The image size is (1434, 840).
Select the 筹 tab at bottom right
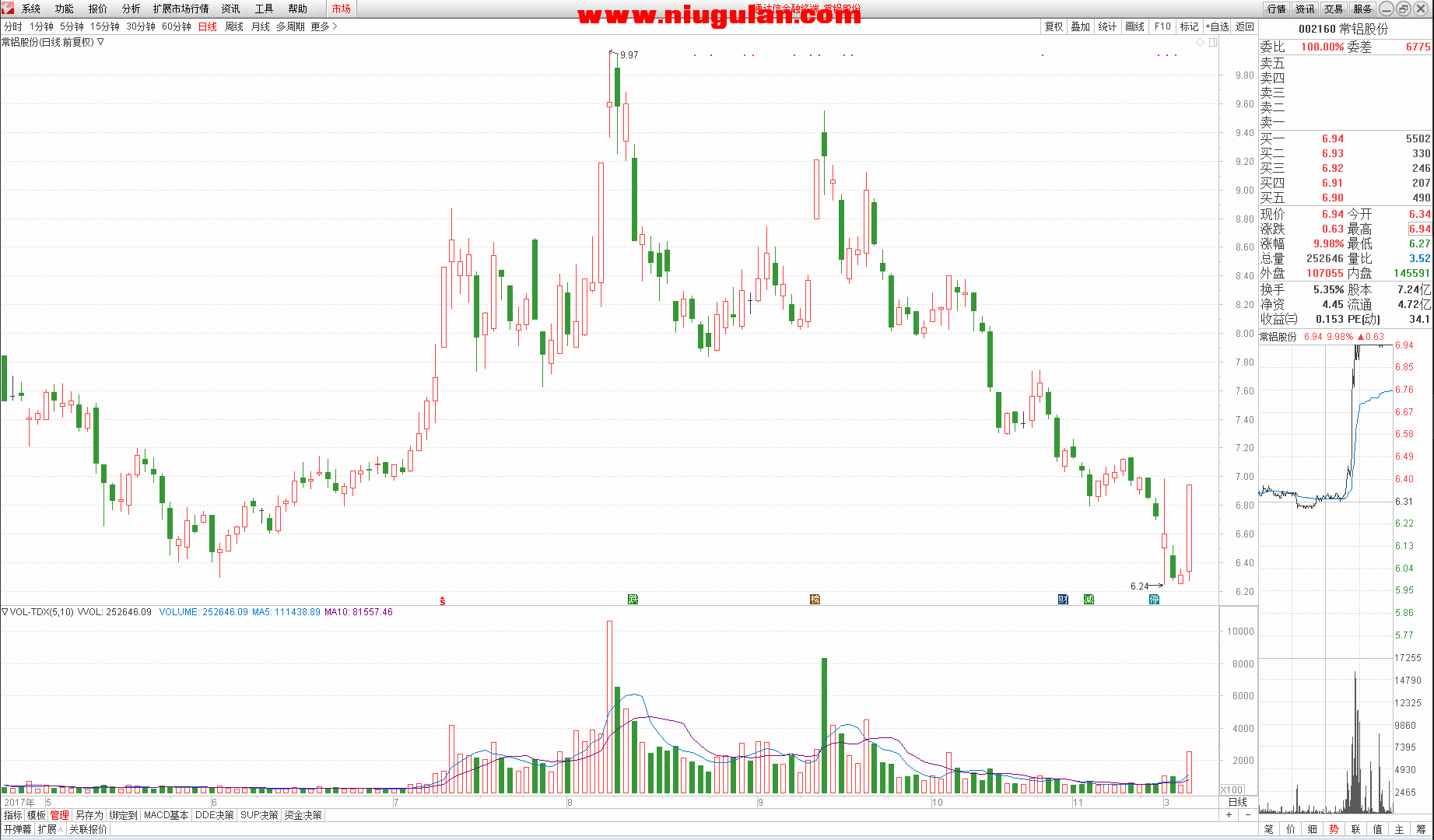pyautogui.click(x=1422, y=829)
